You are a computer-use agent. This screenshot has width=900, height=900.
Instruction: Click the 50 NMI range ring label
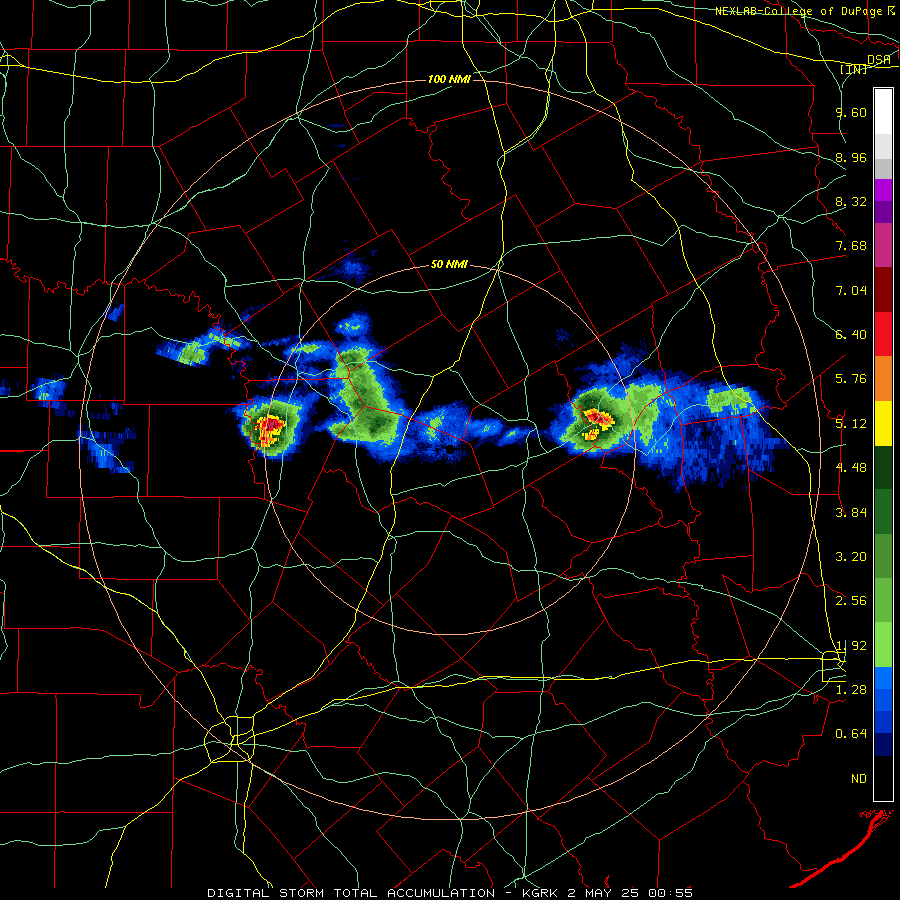449,265
